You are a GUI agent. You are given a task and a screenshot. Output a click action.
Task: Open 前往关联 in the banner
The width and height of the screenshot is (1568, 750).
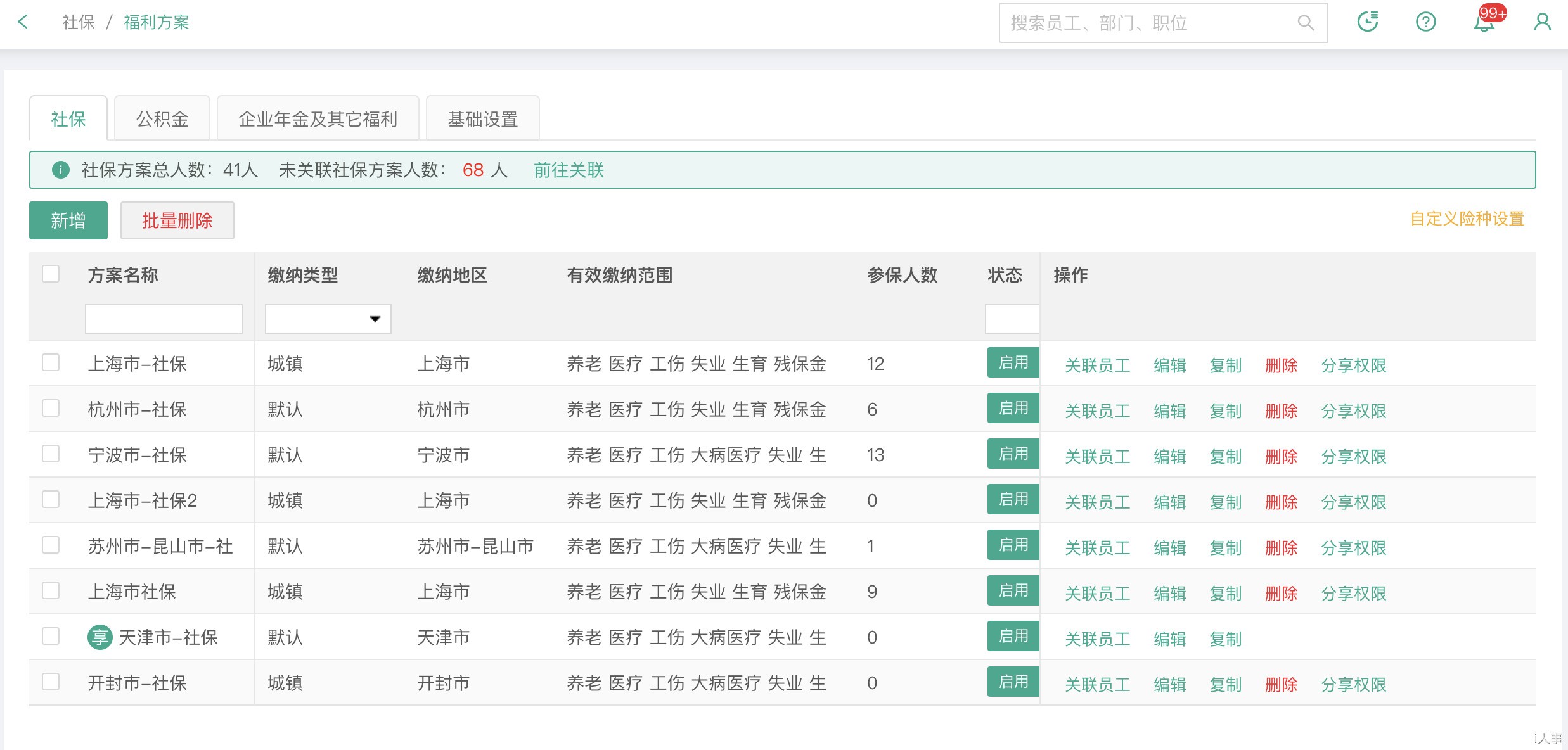coord(568,170)
